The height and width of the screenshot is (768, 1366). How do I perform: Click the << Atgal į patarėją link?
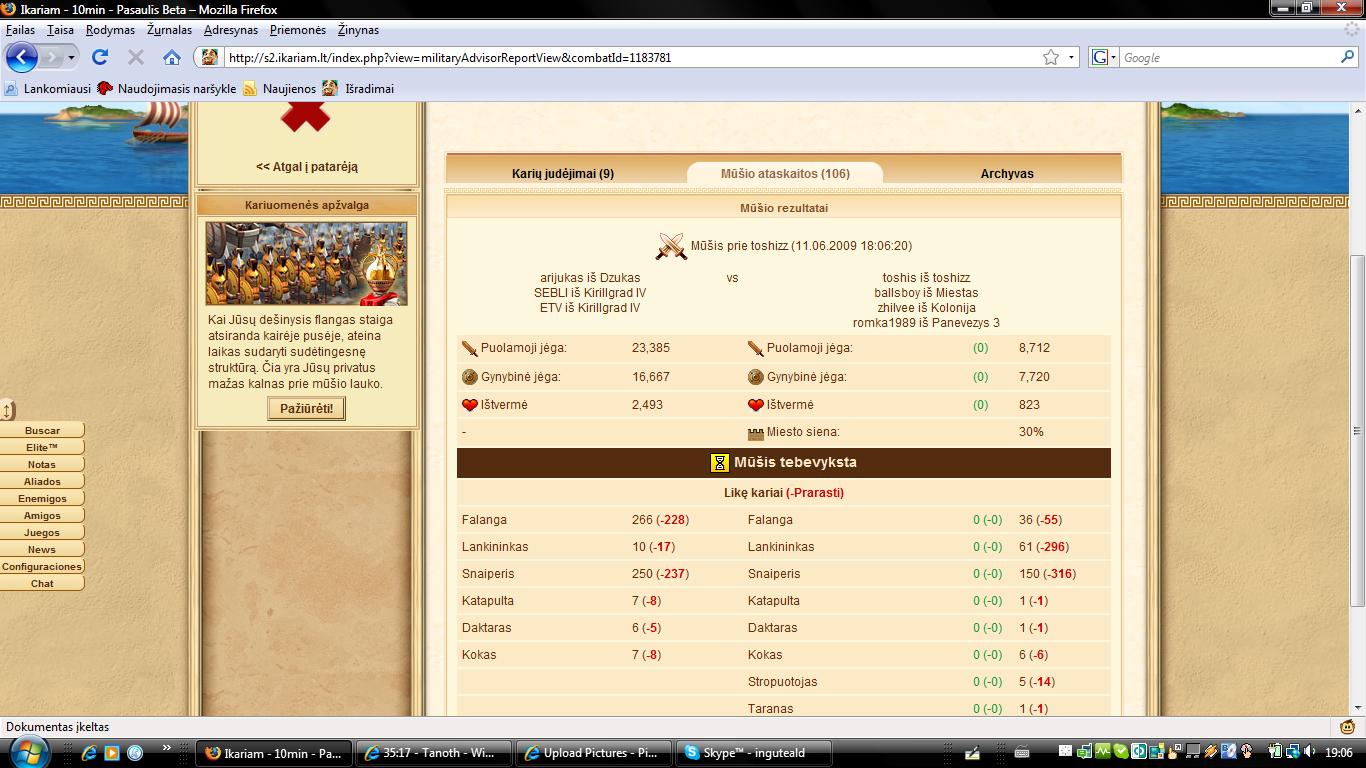coord(307,167)
